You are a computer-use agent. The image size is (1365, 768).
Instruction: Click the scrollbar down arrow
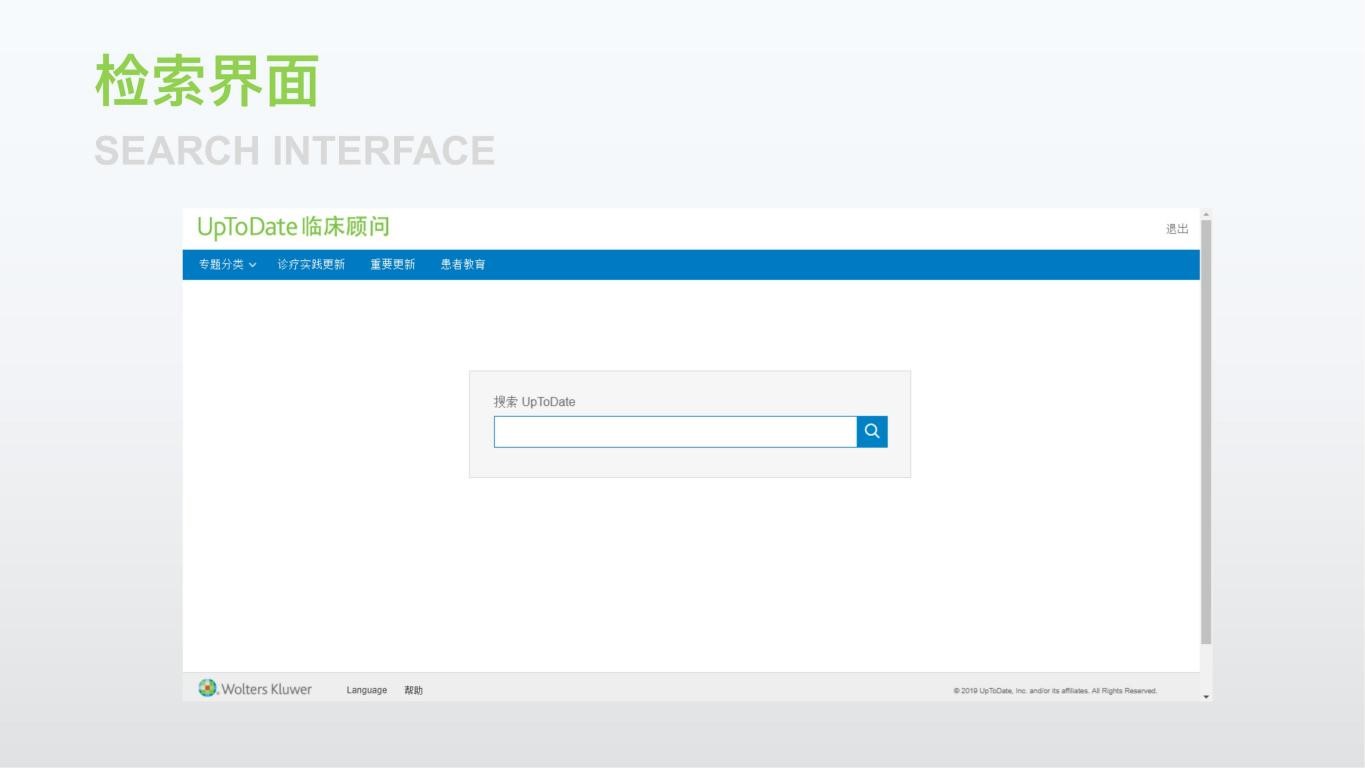(1206, 696)
